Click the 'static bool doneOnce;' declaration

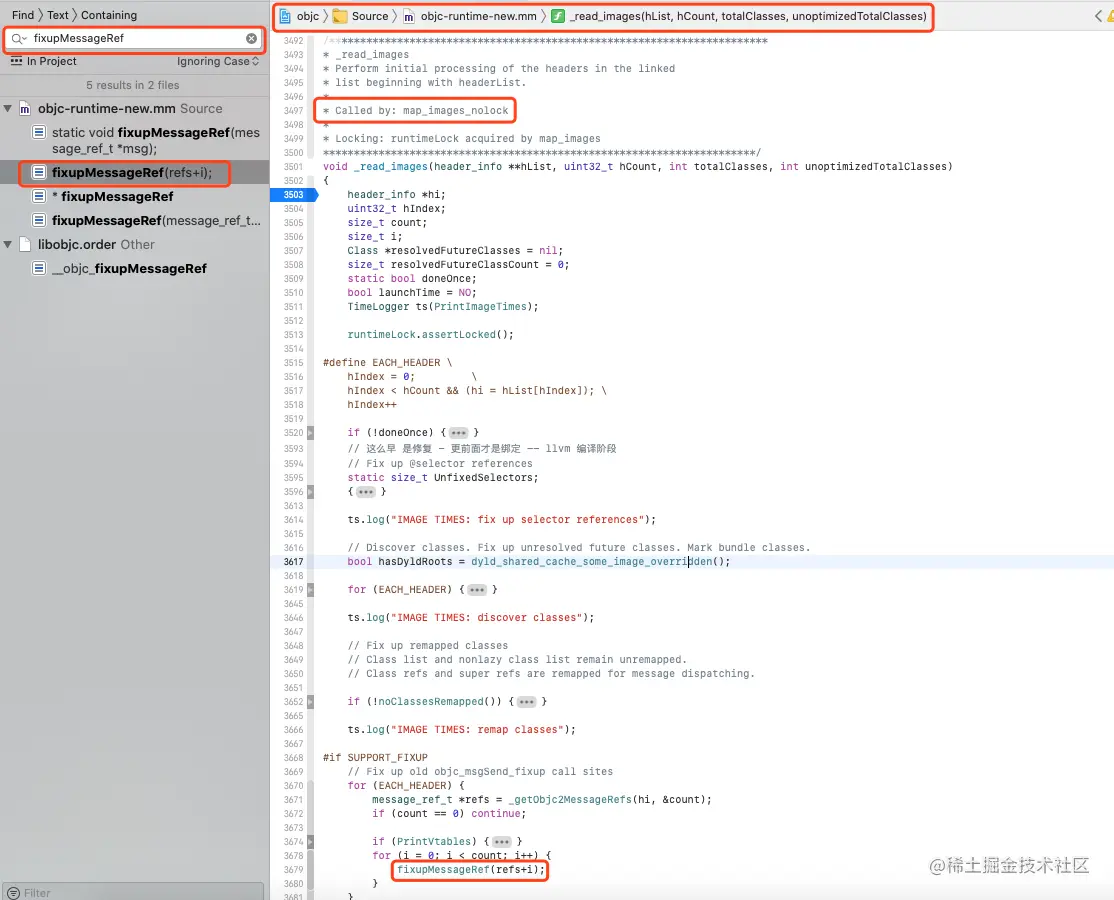pos(412,279)
